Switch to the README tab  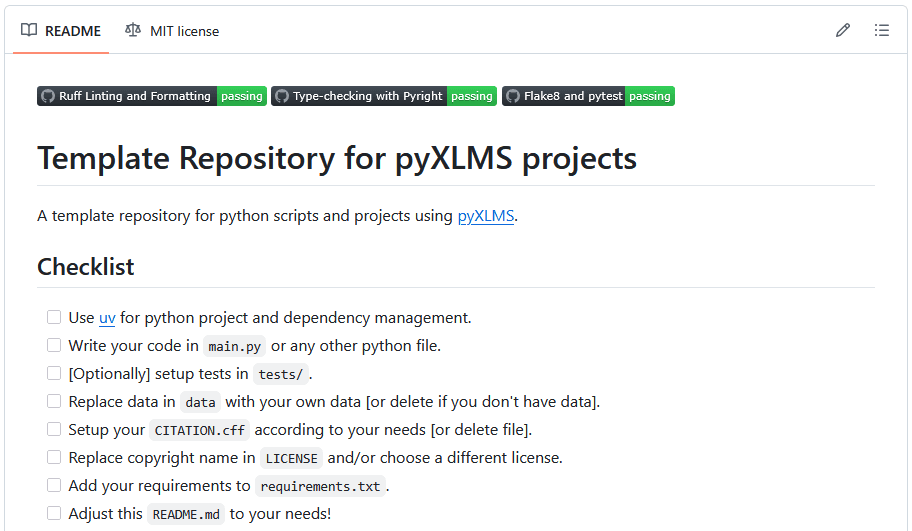pos(61,31)
